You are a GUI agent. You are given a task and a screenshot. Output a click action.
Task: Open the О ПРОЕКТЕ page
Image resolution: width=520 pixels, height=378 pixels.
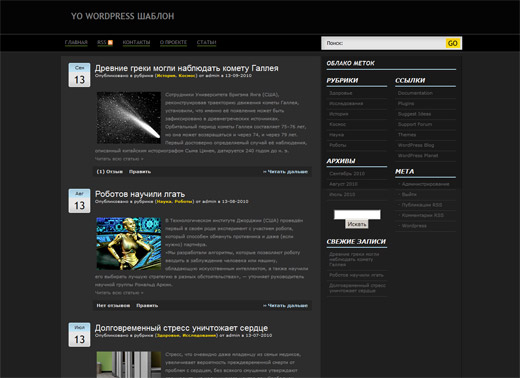[173, 42]
